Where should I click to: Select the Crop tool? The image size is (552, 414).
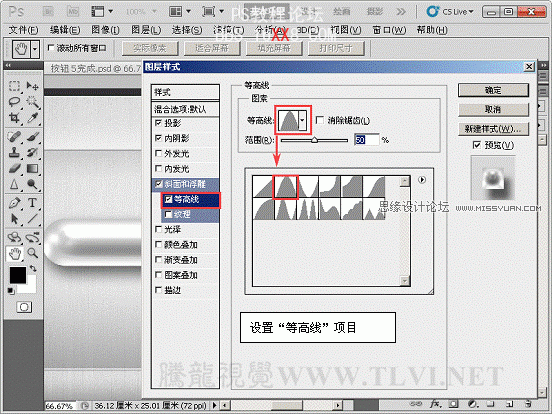point(14,118)
